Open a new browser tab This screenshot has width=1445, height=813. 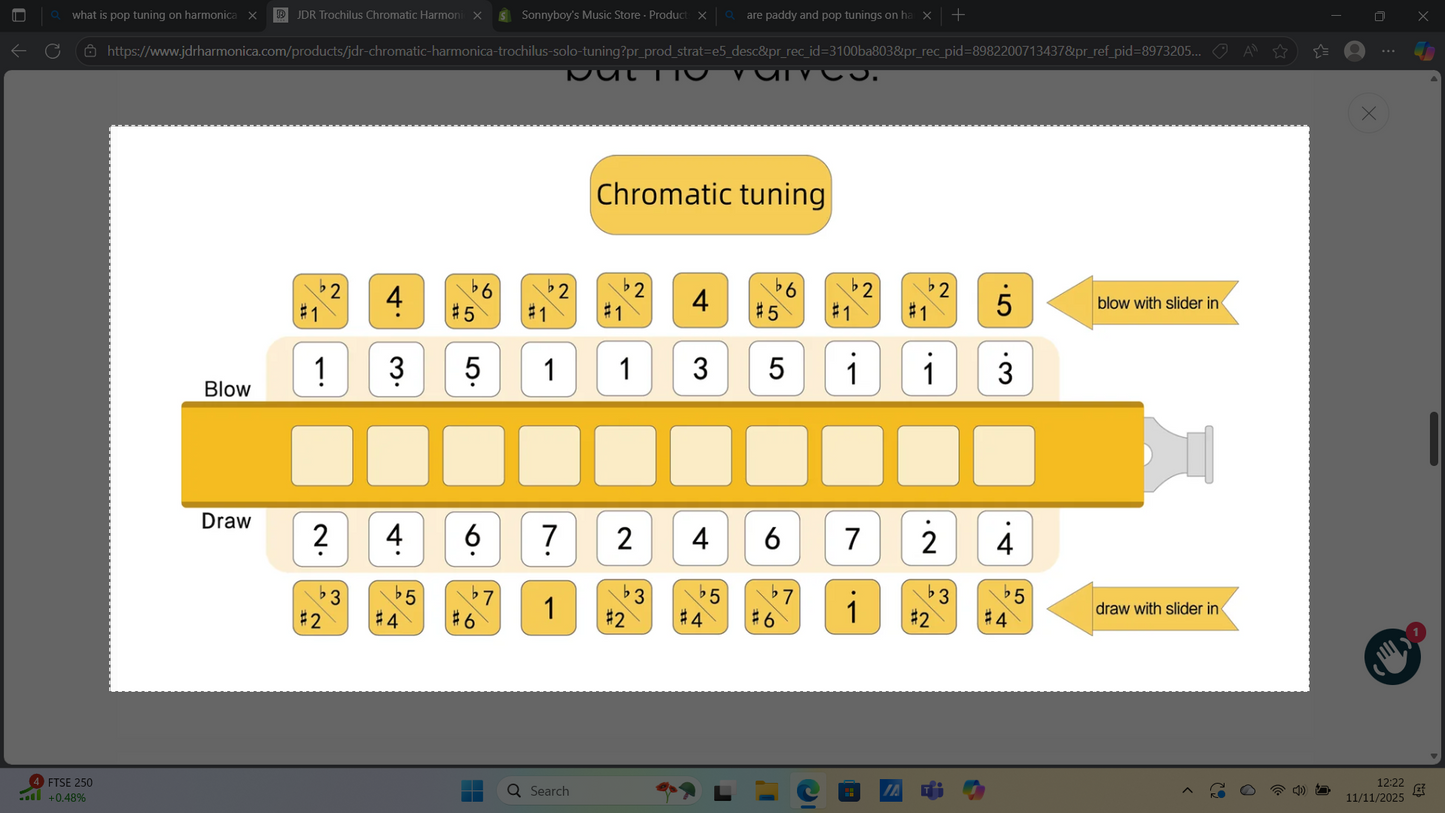[x=958, y=15]
